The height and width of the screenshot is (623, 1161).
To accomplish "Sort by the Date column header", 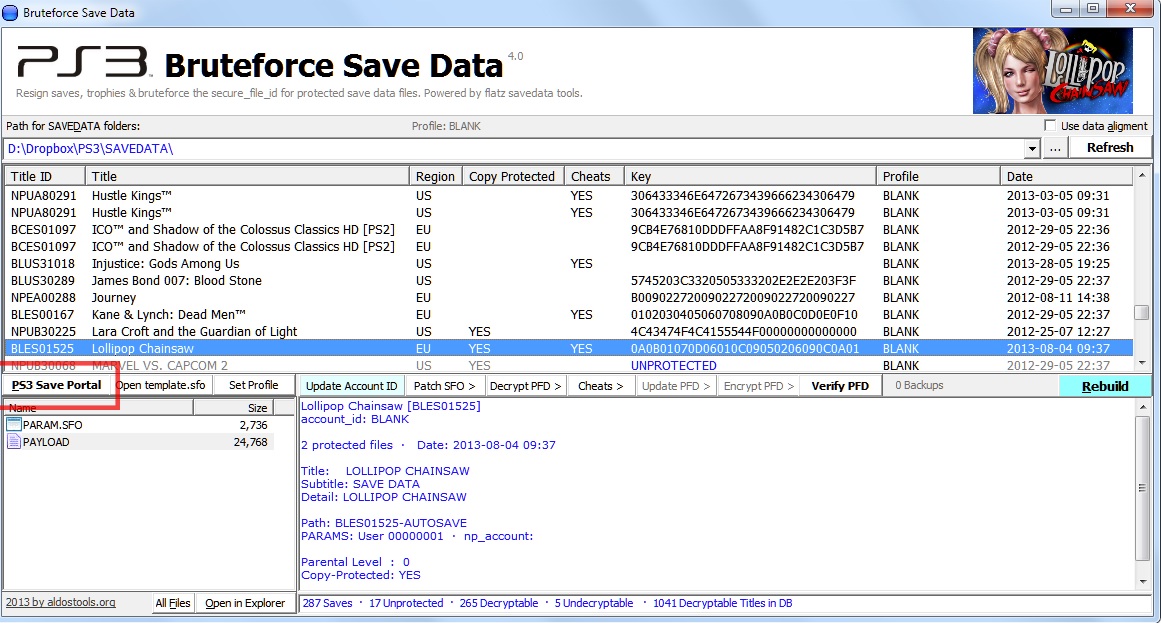I will pyautogui.click(x=1066, y=176).
